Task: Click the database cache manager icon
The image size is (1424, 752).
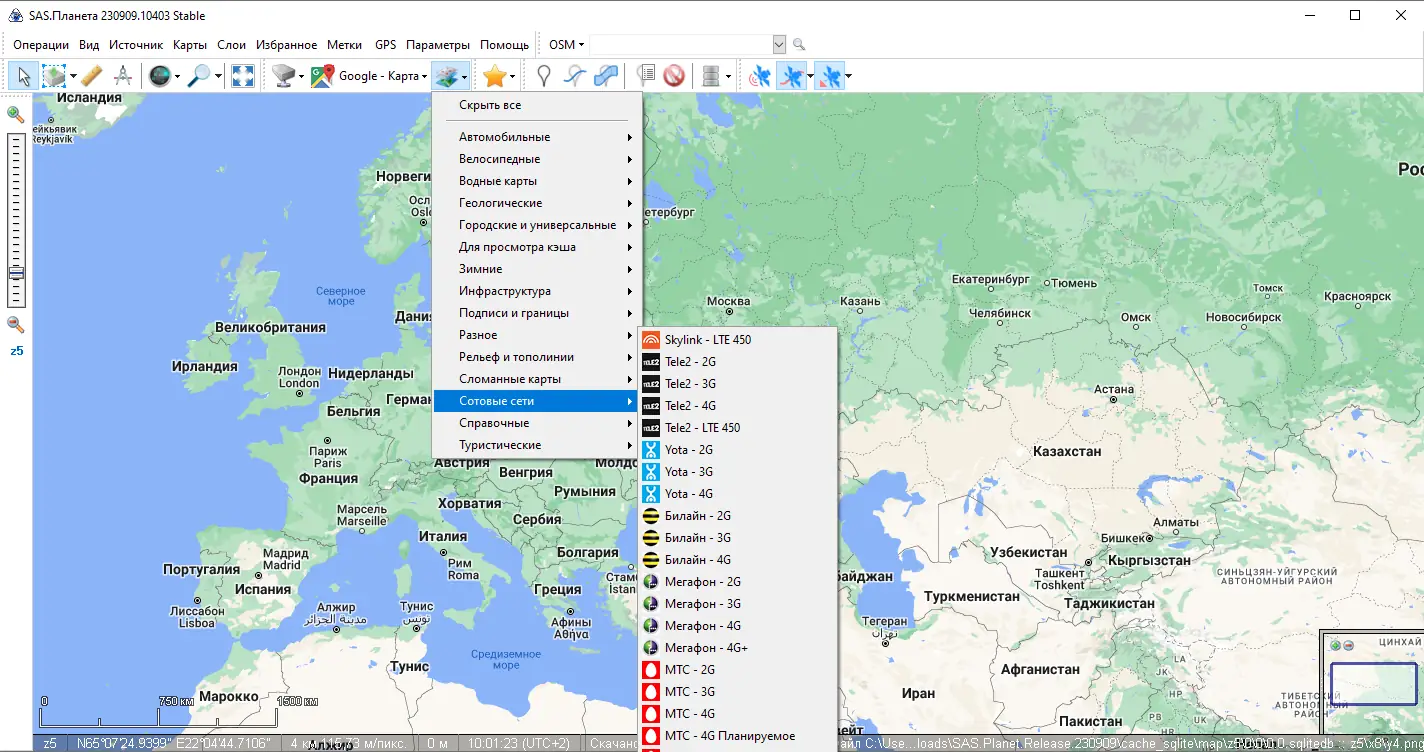Action: [711, 75]
